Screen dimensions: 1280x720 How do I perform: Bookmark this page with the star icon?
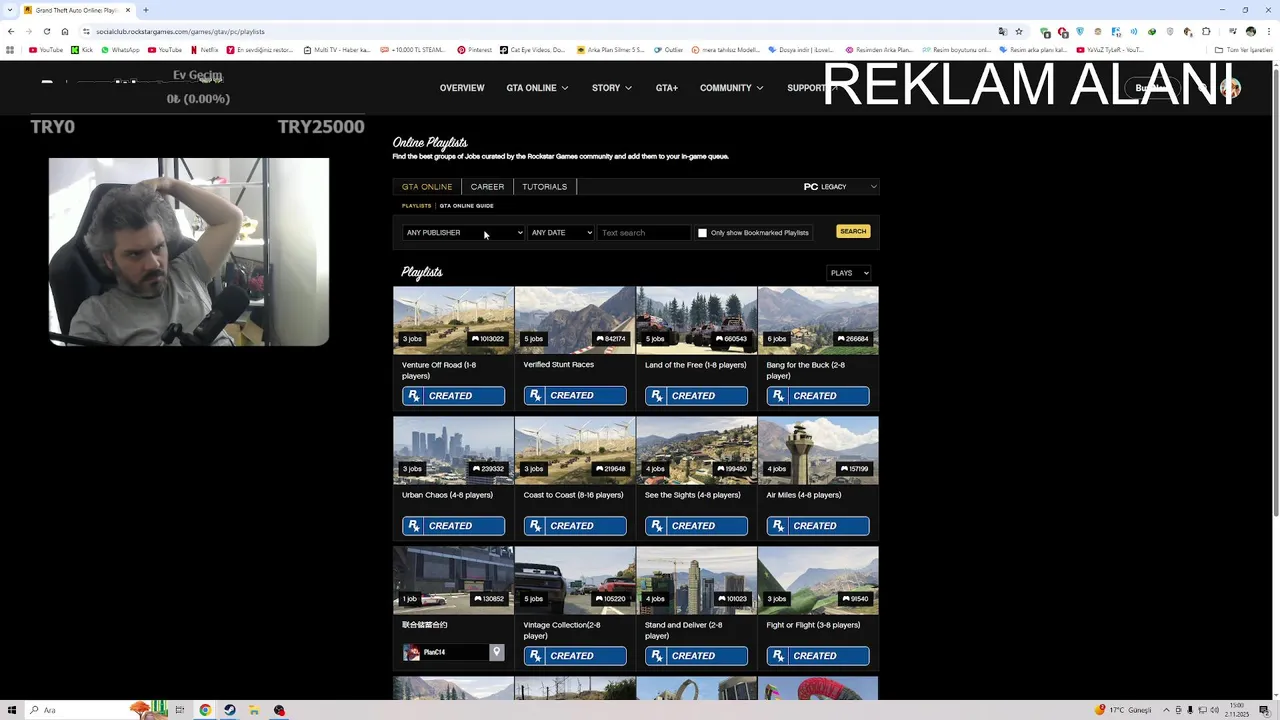(x=1019, y=31)
